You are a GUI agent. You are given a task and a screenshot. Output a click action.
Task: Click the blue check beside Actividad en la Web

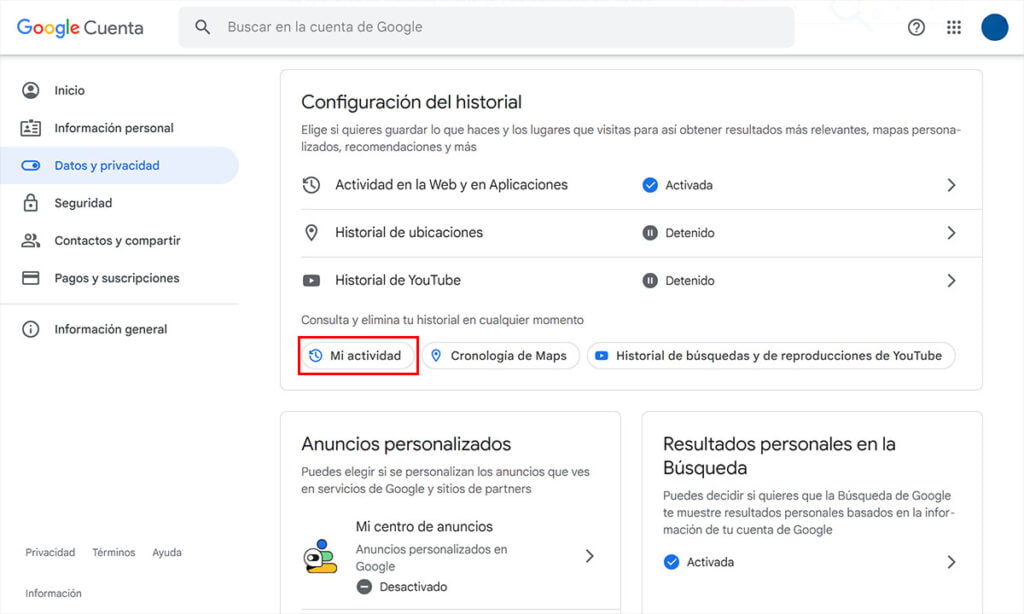point(650,185)
